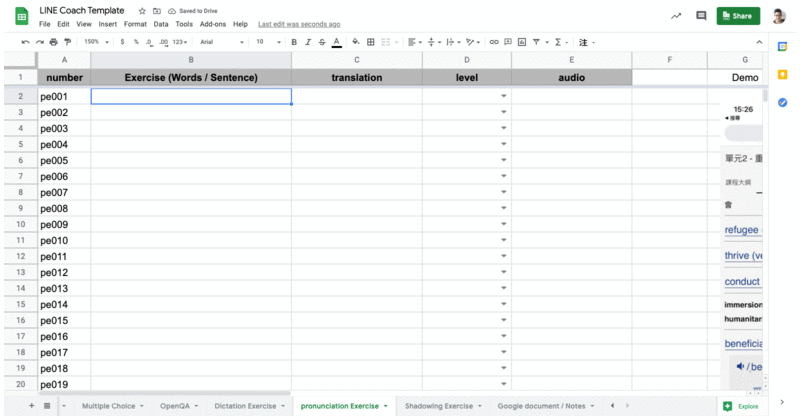The height and width of the screenshot is (416, 800).
Task: Click the merge cells icon
Action: pos(386,42)
